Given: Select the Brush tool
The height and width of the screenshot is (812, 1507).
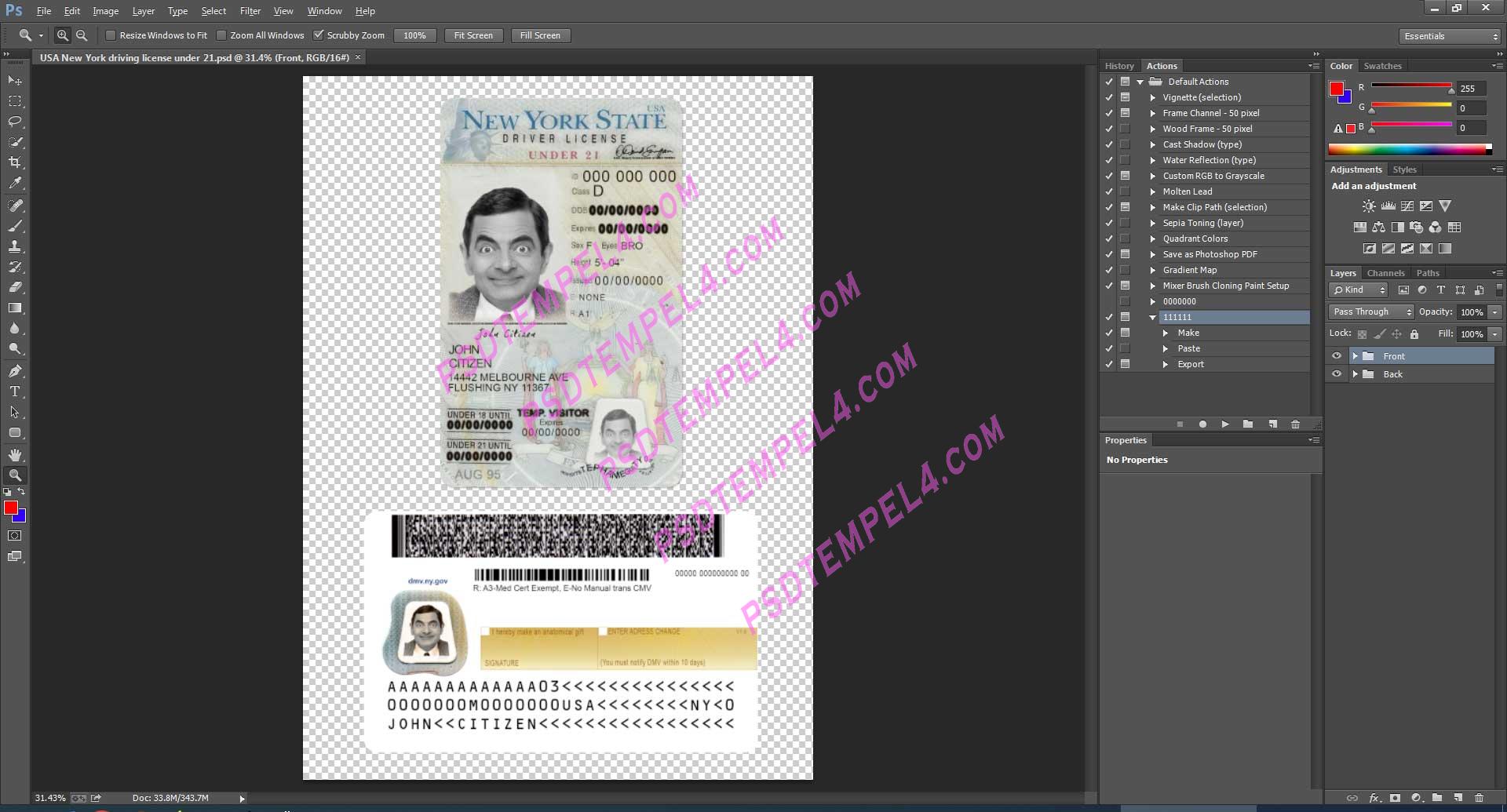Looking at the screenshot, I should 15,227.
